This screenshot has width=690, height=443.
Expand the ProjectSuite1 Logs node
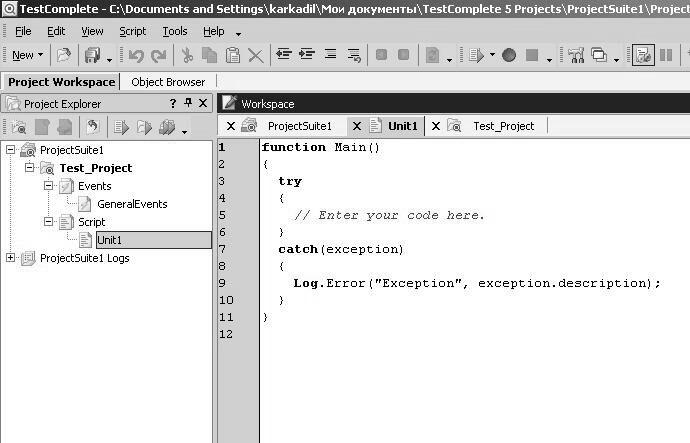click(11, 258)
